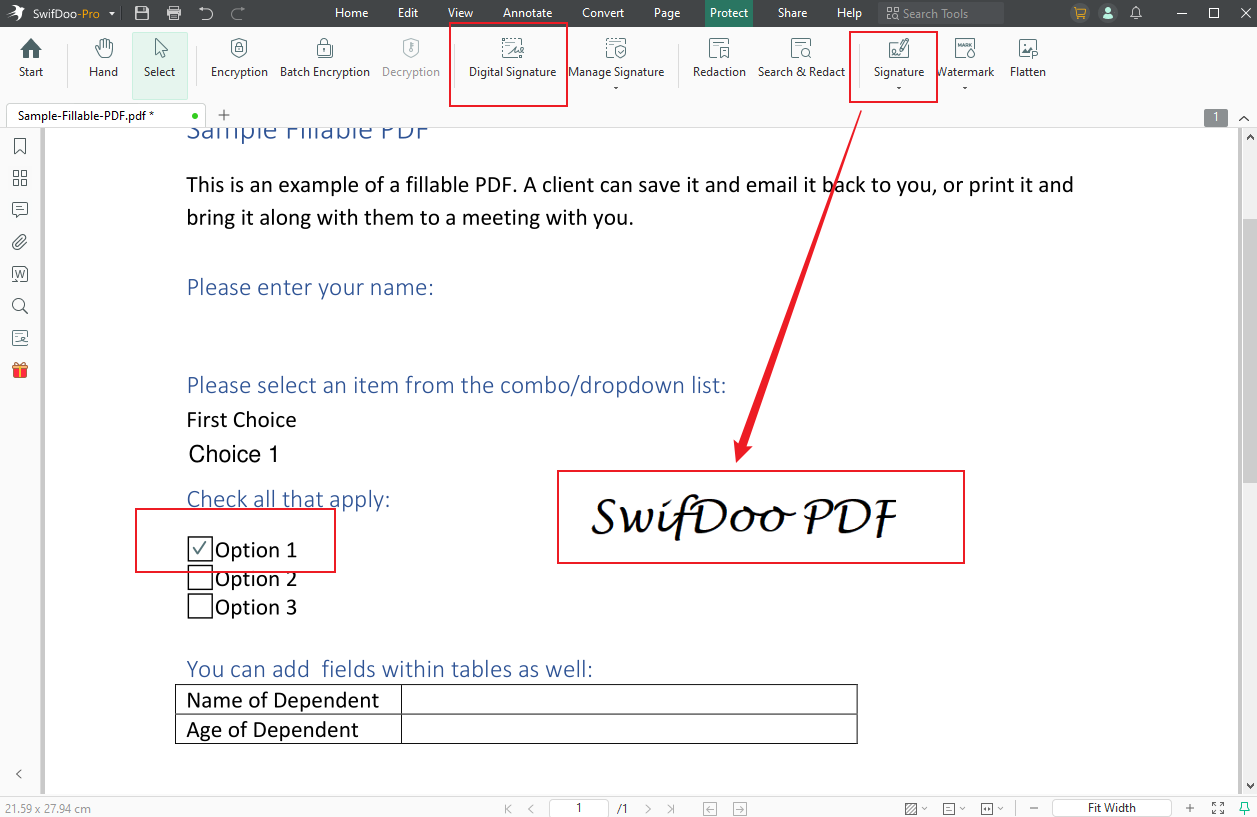Image resolution: width=1257 pixels, height=817 pixels.
Task: Enable the Option 2 checkbox
Action: coord(199,577)
